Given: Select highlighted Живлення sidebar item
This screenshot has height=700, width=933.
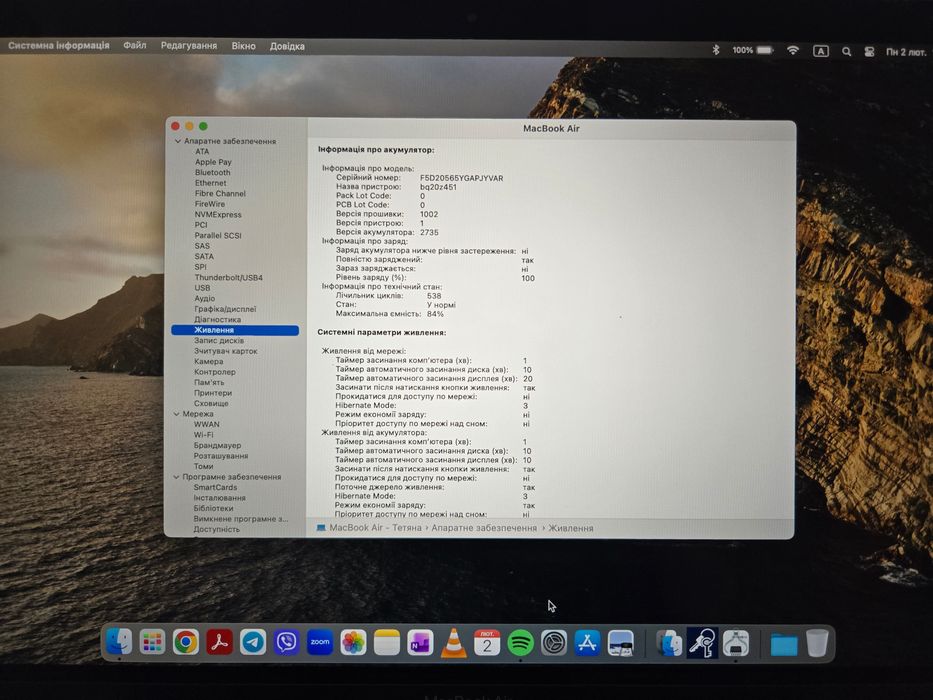Looking at the screenshot, I should (235, 330).
